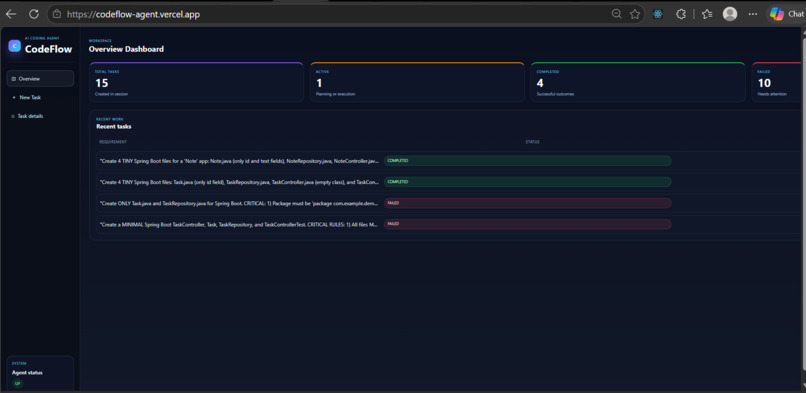The image size is (806, 393).
Task: Click the CodeFlow logo icon
Action: (x=14, y=46)
